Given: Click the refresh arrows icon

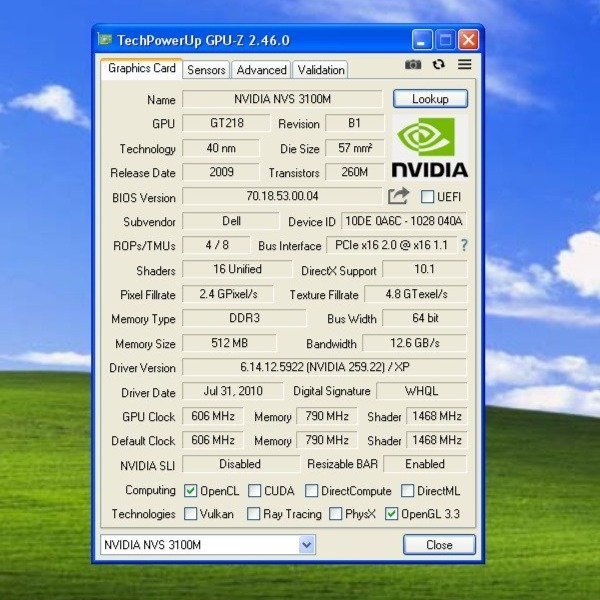Looking at the screenshot, I should point(439,64).
